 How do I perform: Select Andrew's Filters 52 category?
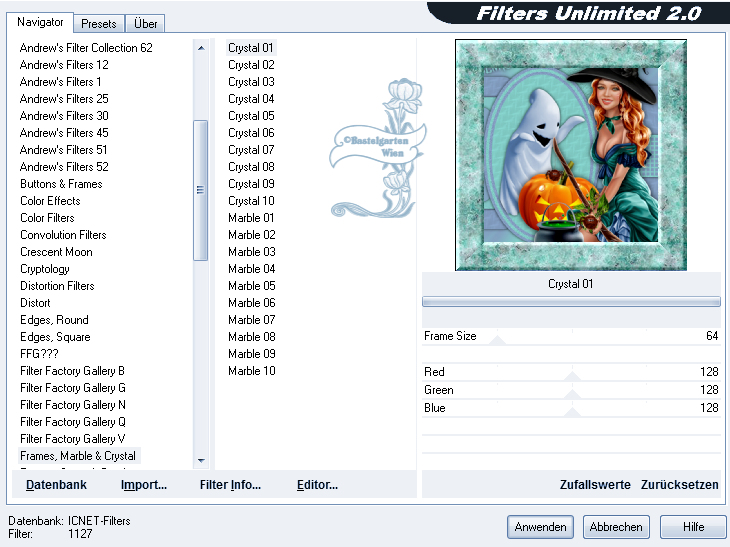click(64, 167)
